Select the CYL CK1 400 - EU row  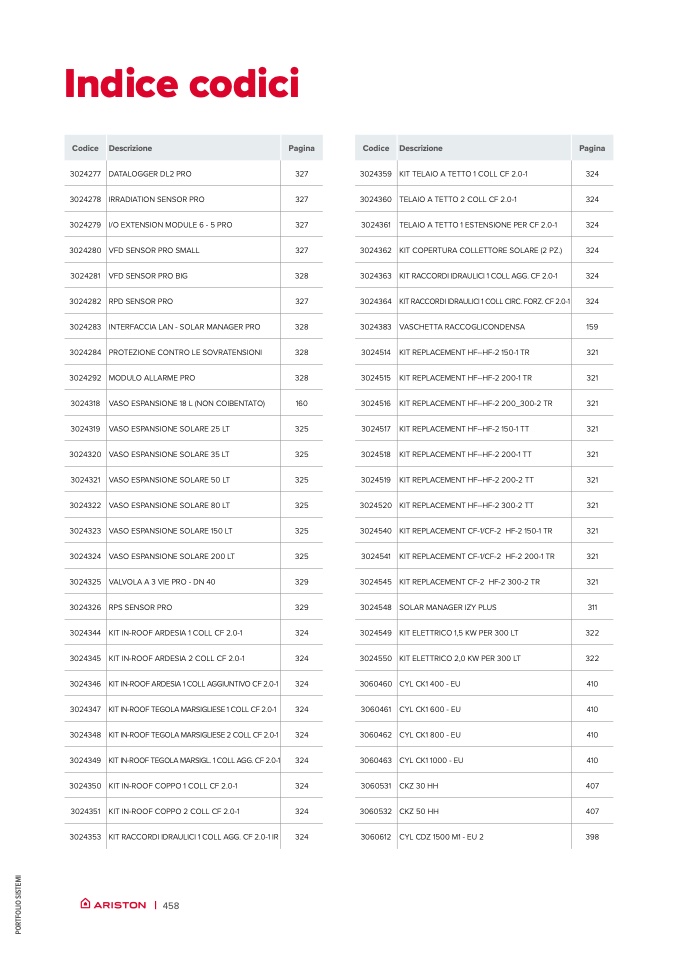click(484, 684)
